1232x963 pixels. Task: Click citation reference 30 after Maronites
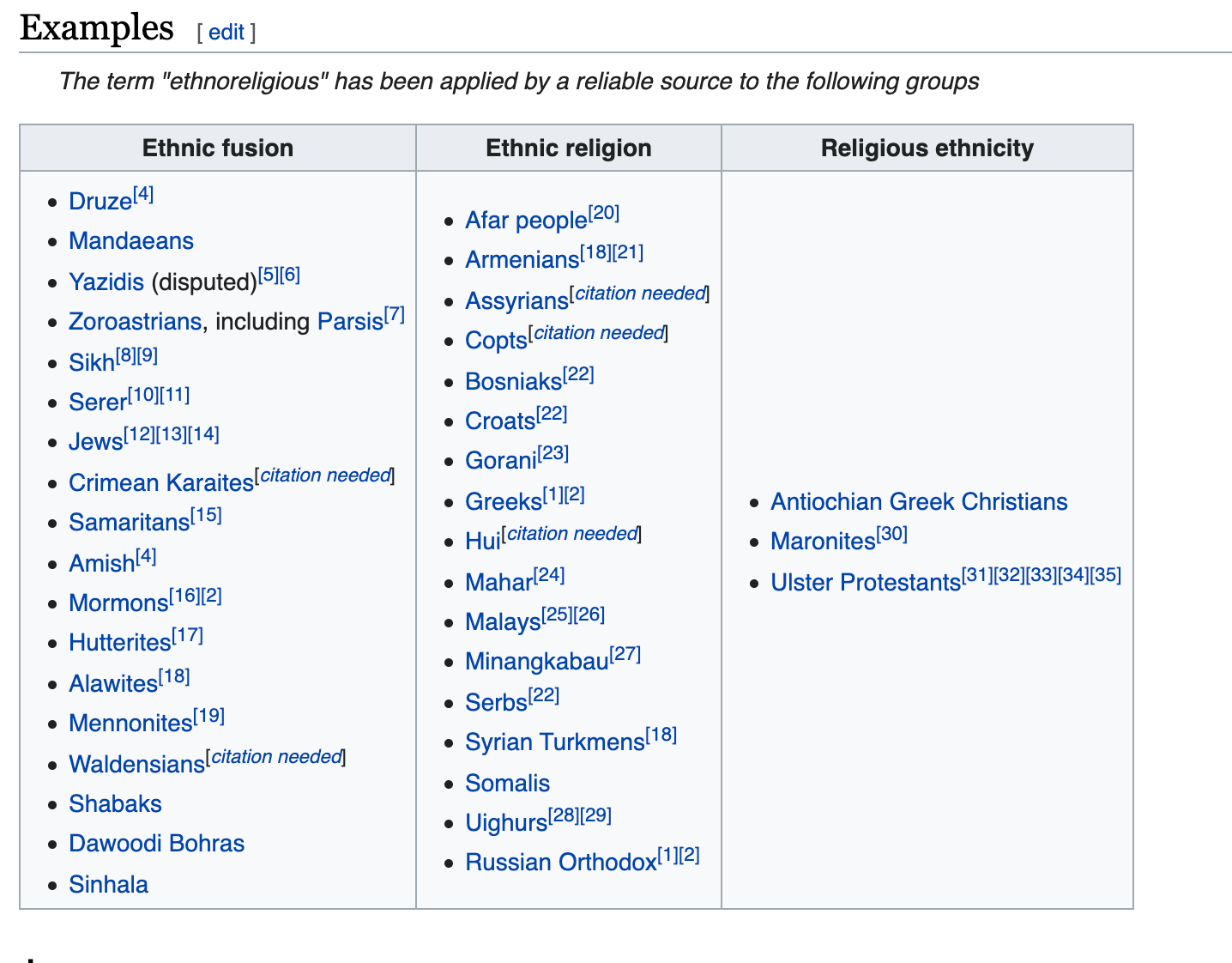pos(891,534)
